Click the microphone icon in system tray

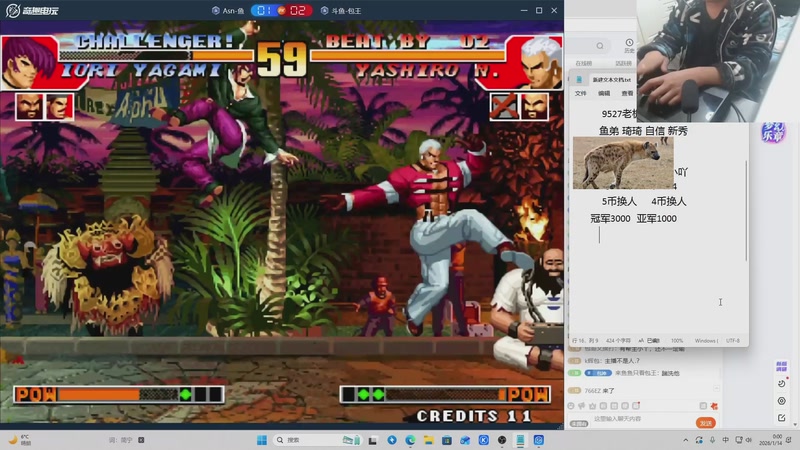click(x=712, y=440)
